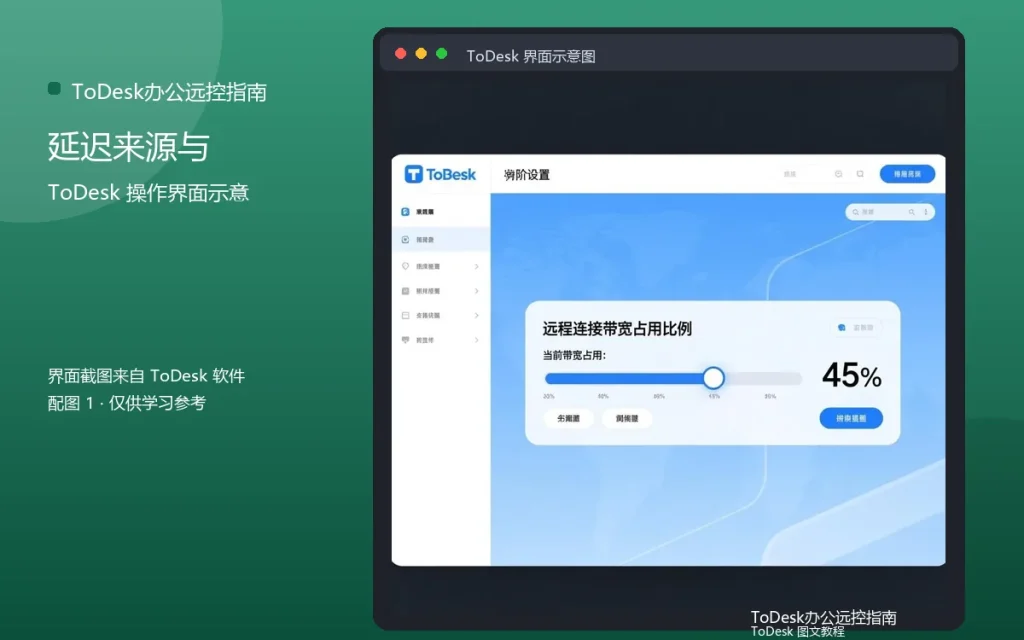Click the window-frame icon in the sidebar
Screen dimensions: 1024x640
click(405, 315)
